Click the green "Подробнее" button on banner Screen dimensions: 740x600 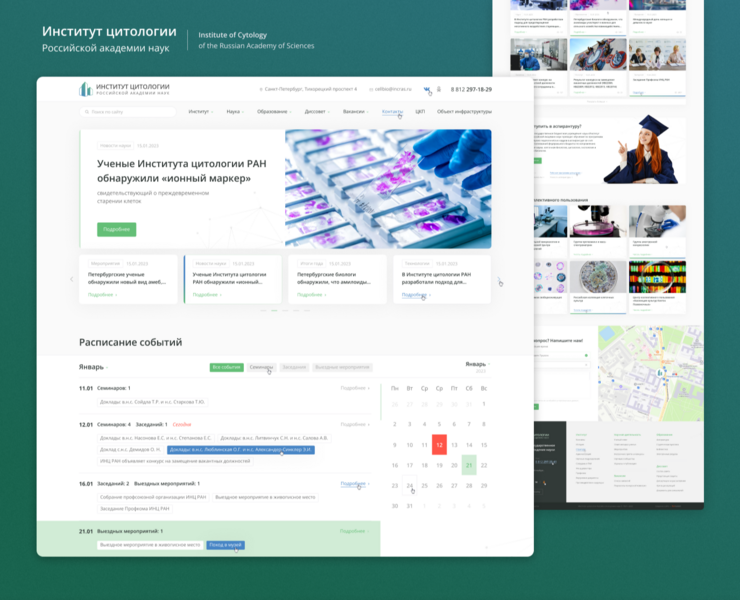[x=116, y=229]
